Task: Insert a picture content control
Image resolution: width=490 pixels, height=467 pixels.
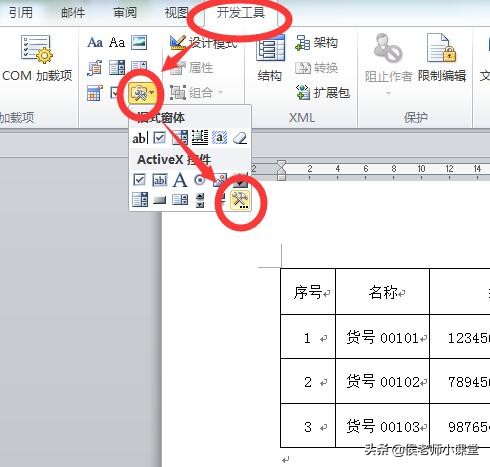Action: (139, 42)
